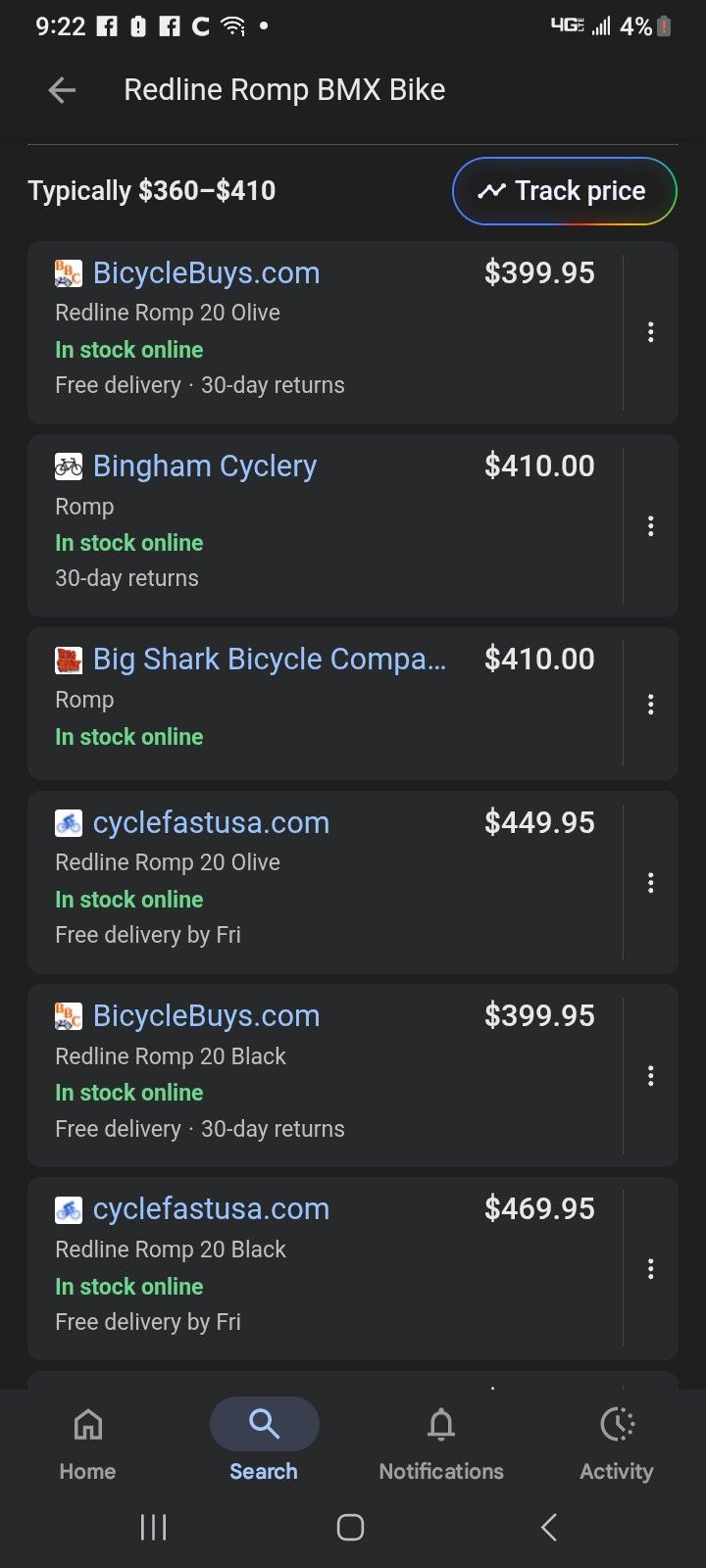Open more options for BicycleBuys Olive listing
The height and width of the screenshot is (1568, 706).
pos(650,332)
